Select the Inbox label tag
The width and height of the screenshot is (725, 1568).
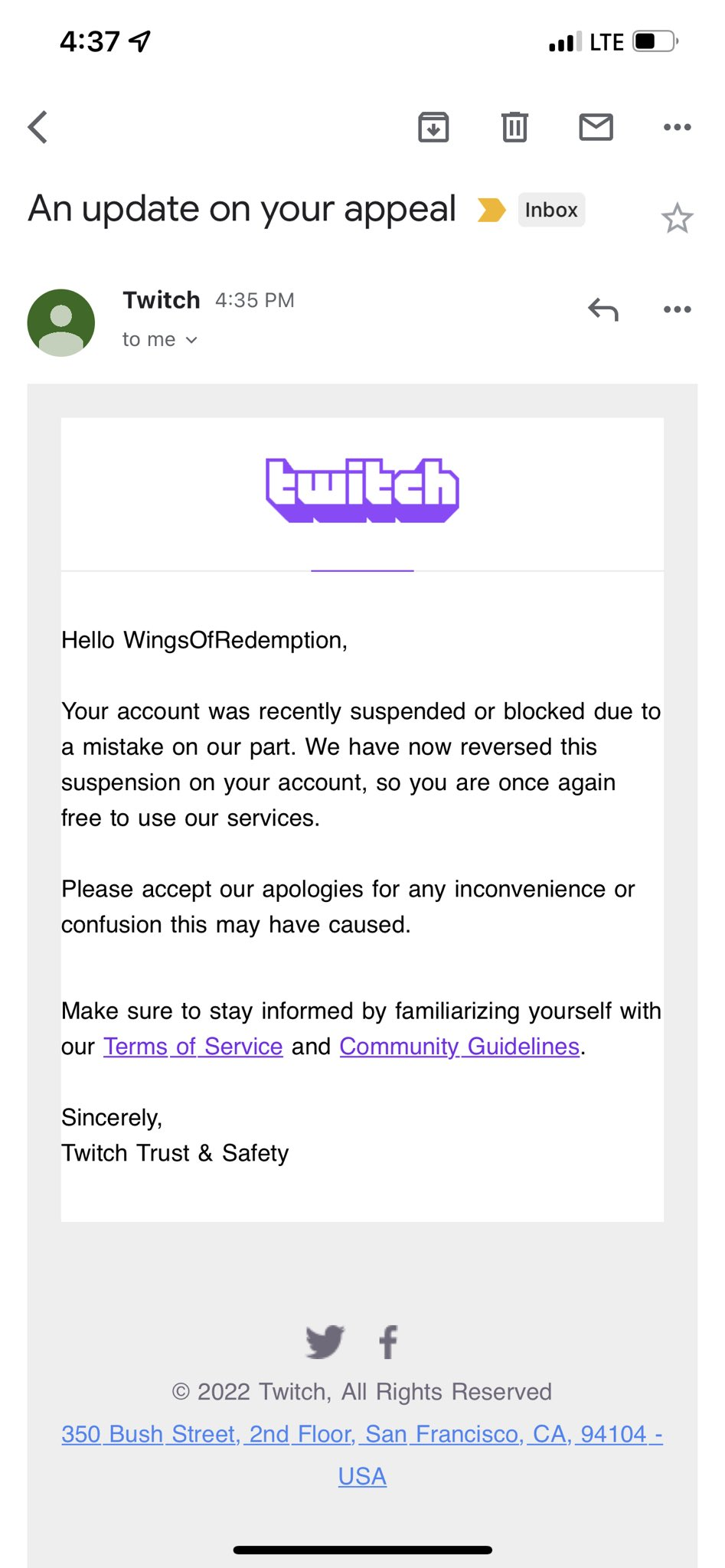pos(551,210)
